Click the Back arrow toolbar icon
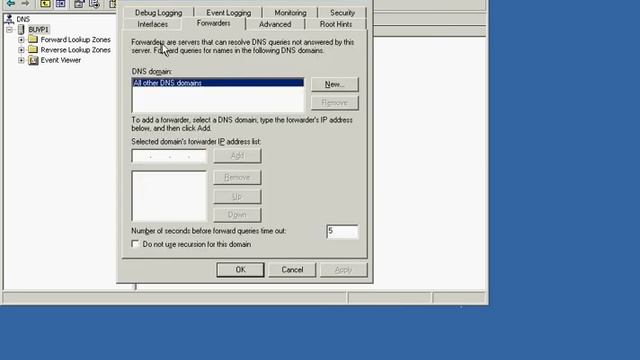 click(x=11, y=4)
